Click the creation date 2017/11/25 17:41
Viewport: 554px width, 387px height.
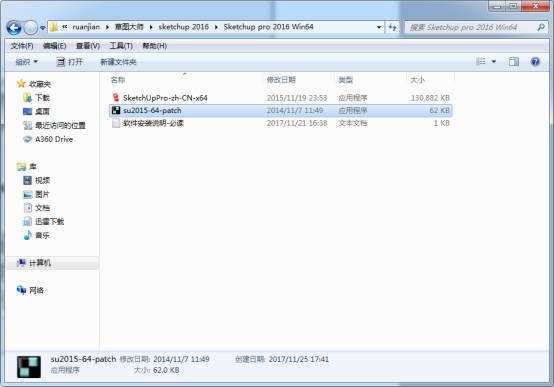coord(299,359)
